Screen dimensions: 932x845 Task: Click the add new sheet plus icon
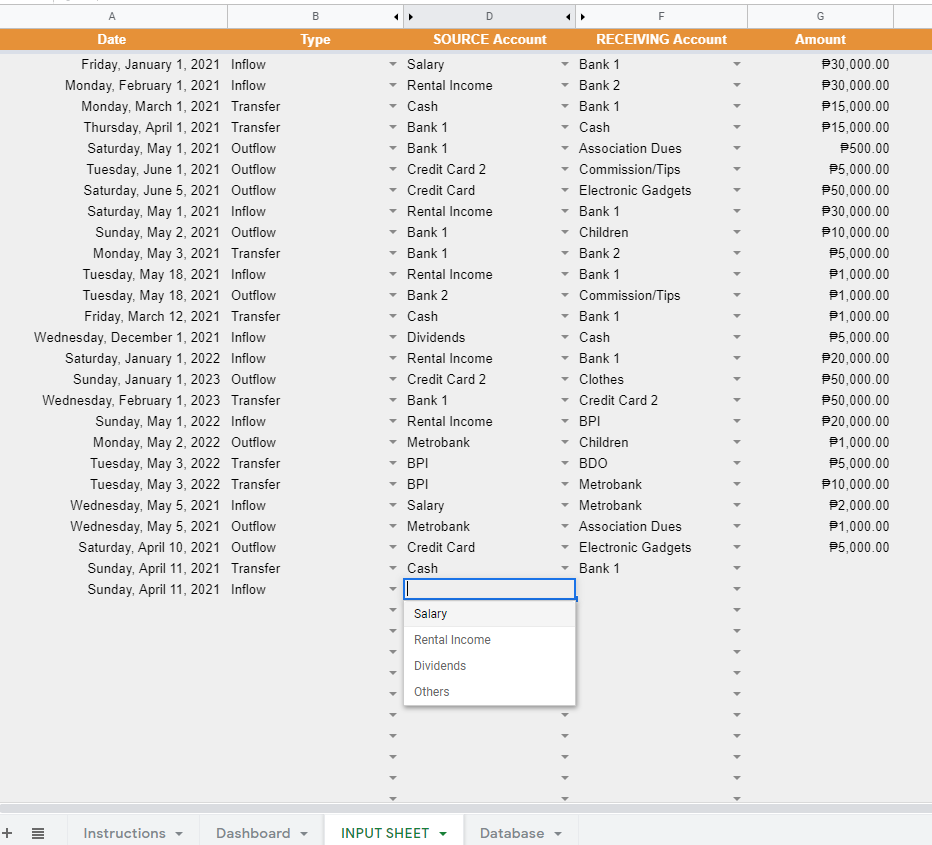[x=8, y=833]
